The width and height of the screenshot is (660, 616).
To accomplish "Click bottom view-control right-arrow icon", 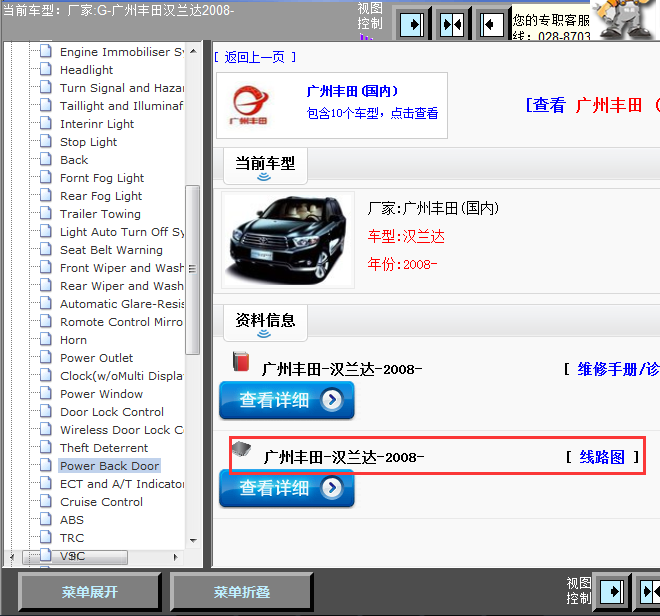I will pyautogui.click(x=612, y=592).
